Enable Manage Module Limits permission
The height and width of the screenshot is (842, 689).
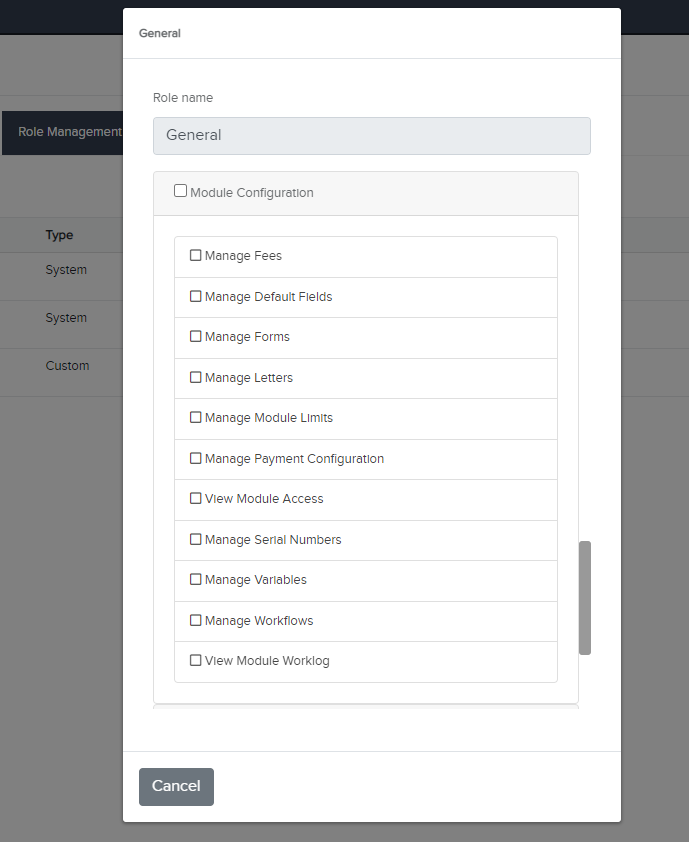[196, 418]
